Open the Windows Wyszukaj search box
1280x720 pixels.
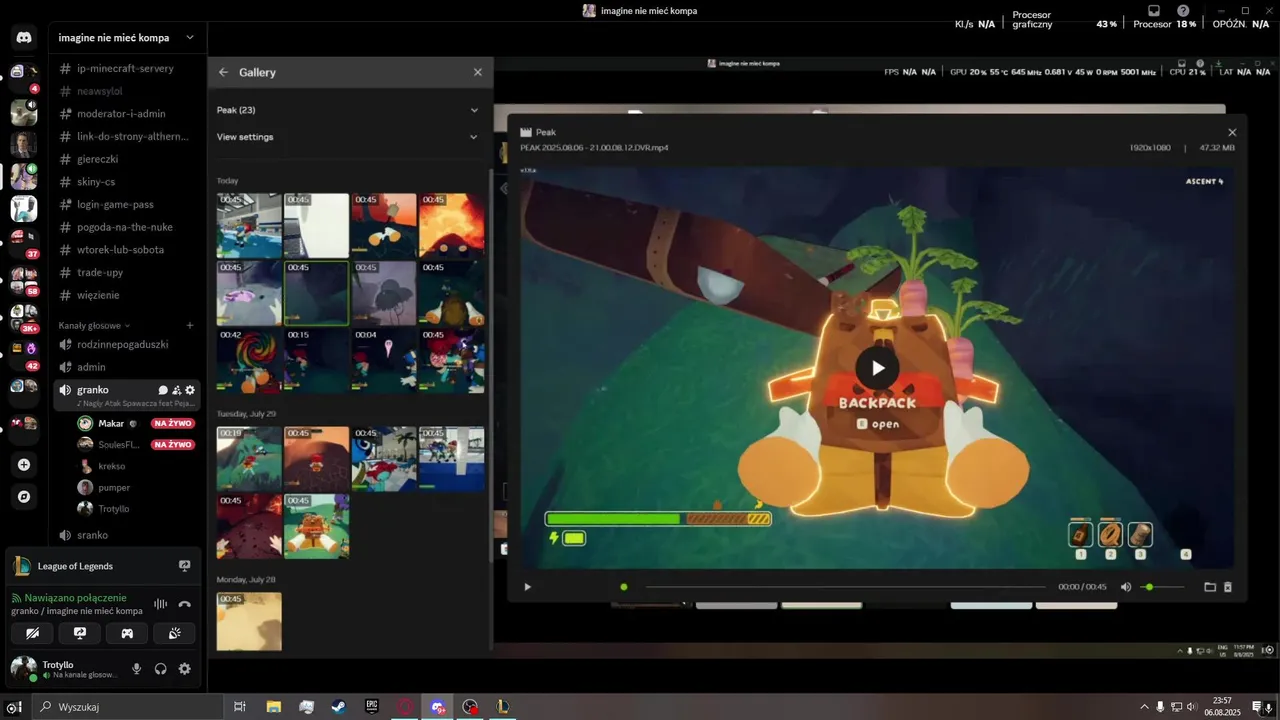(128, 707)
